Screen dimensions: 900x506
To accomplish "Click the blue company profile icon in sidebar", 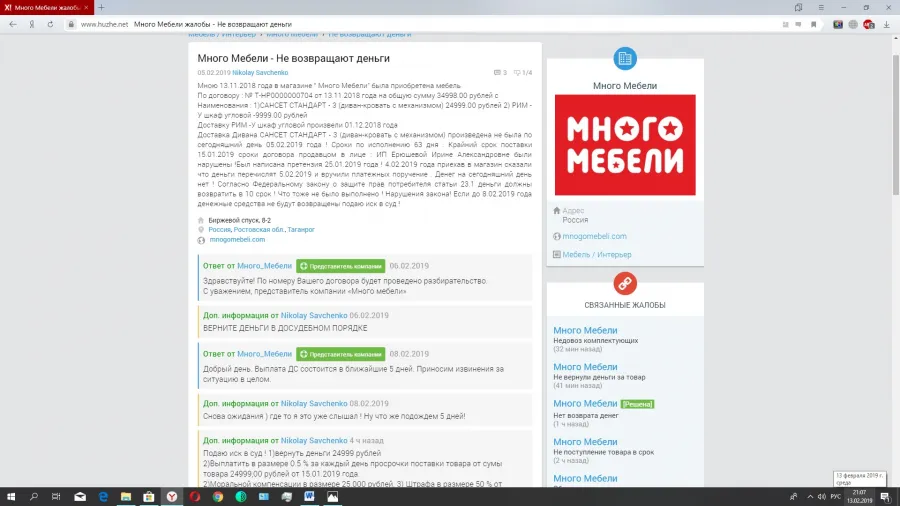I will [624, 58].
